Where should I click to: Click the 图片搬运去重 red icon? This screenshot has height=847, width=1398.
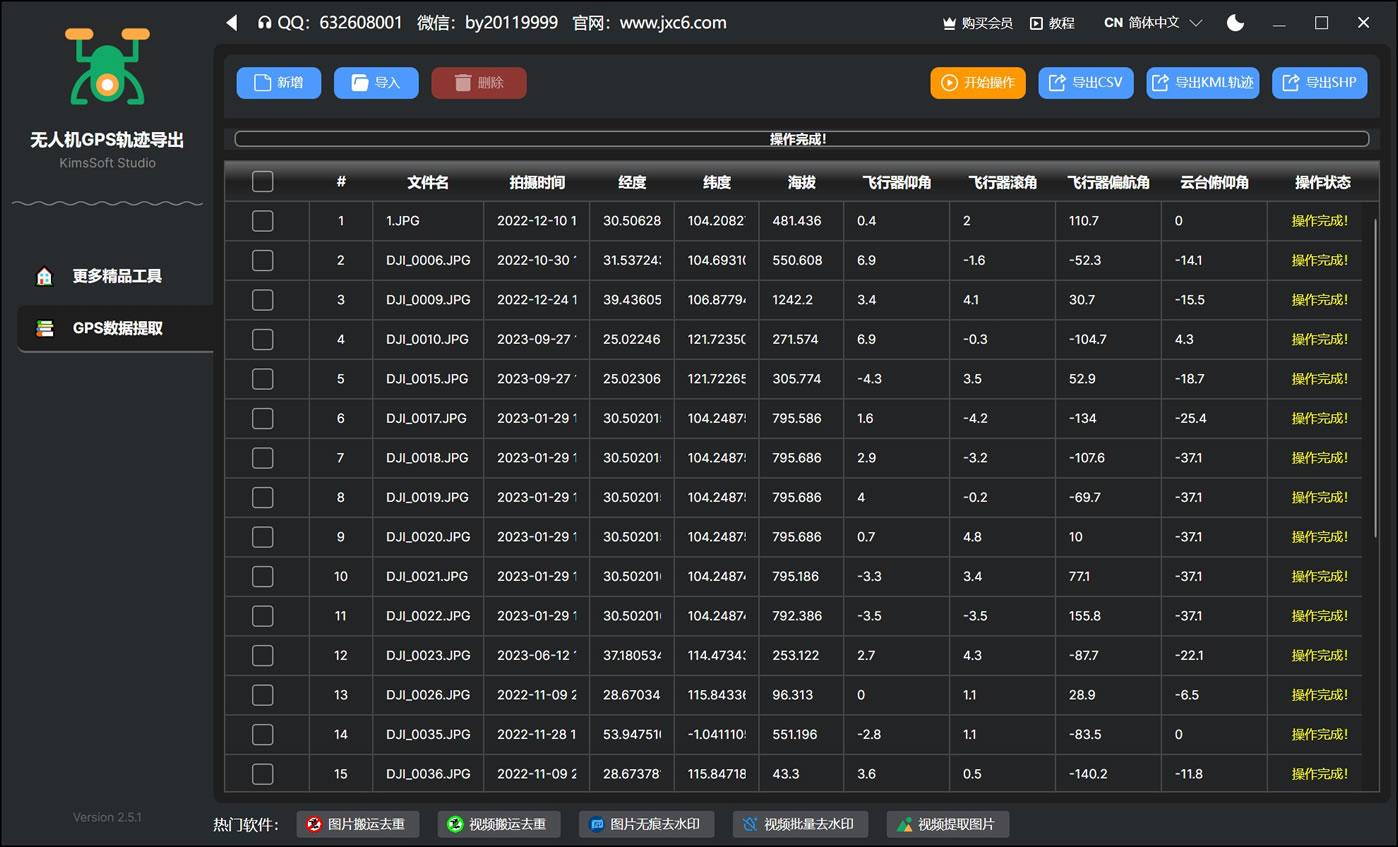314,824
